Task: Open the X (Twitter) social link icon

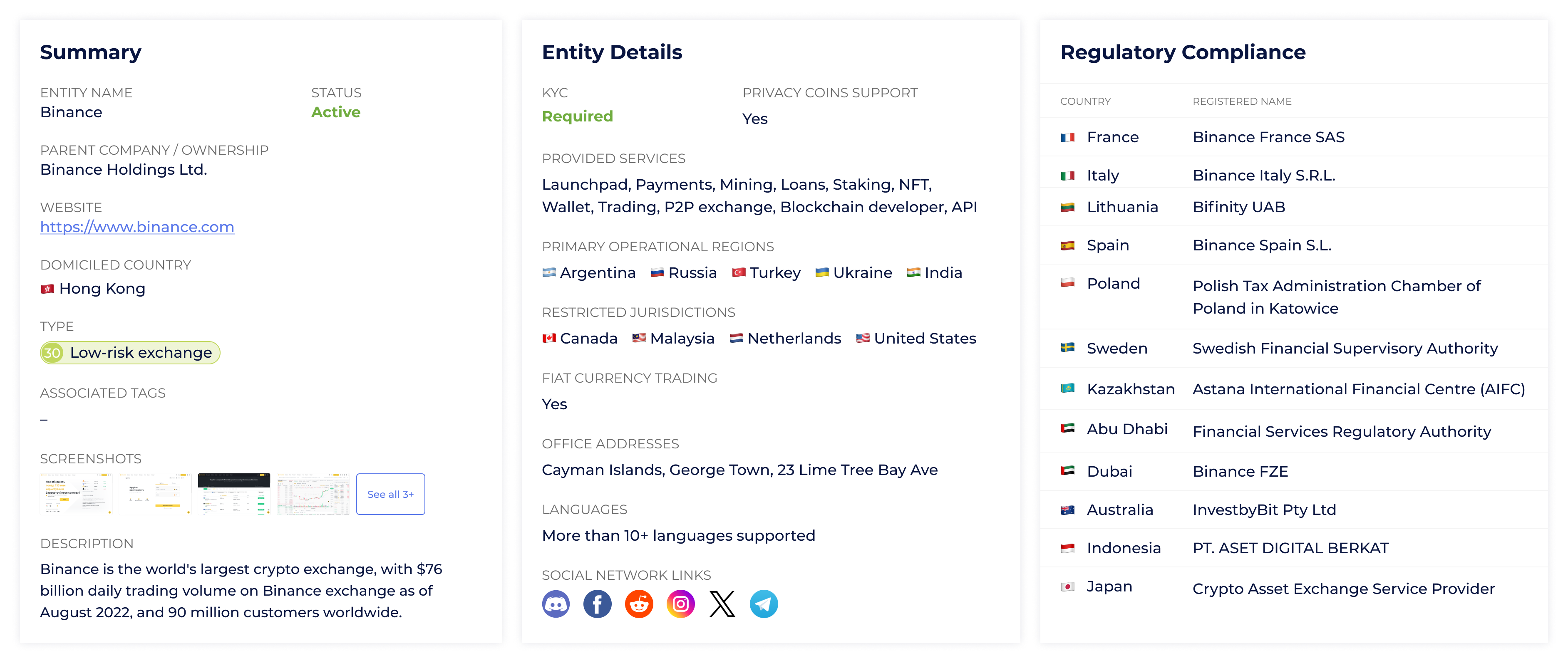Action: click(722, 604)
